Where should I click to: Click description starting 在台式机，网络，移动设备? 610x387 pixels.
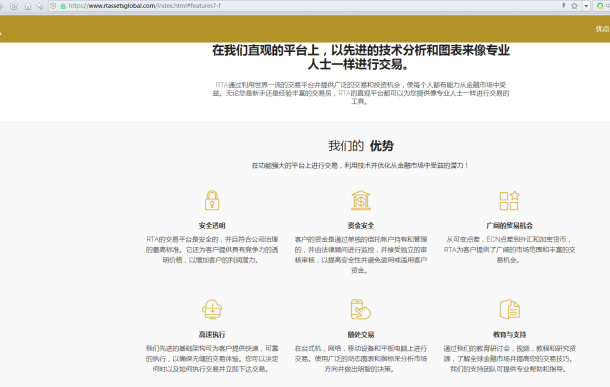click(x=361, y=358)
